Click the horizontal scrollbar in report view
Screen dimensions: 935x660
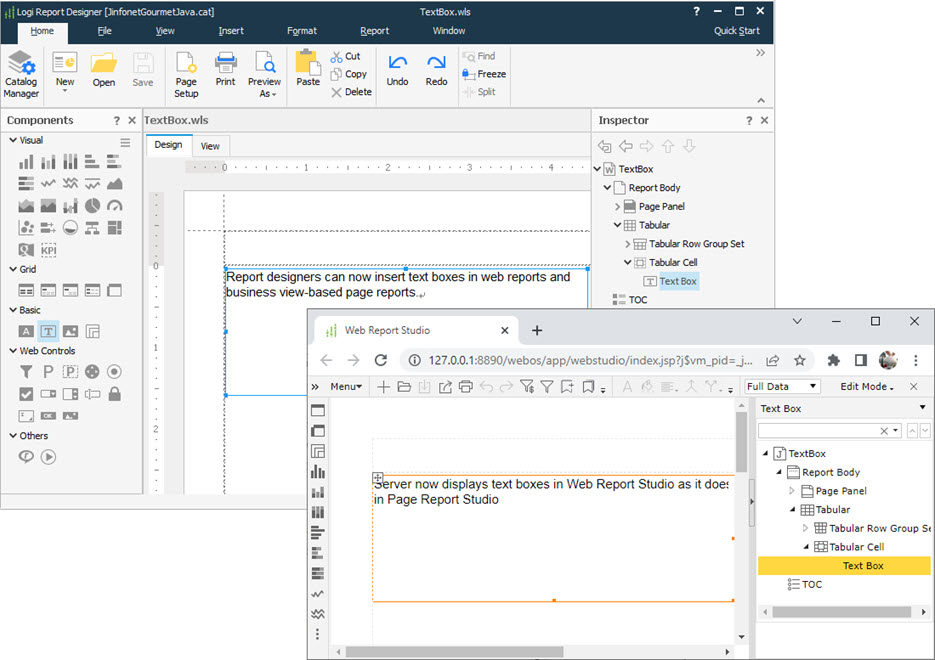(x=454, y=652)
